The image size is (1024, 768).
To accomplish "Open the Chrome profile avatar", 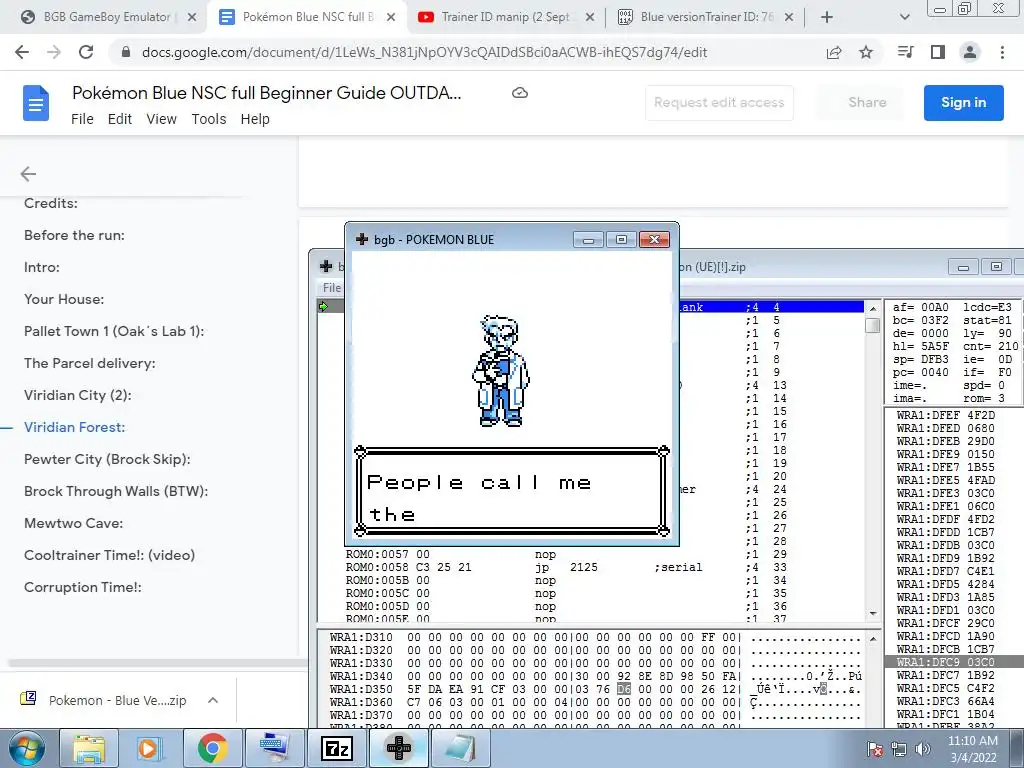I will tap(970, 52).
